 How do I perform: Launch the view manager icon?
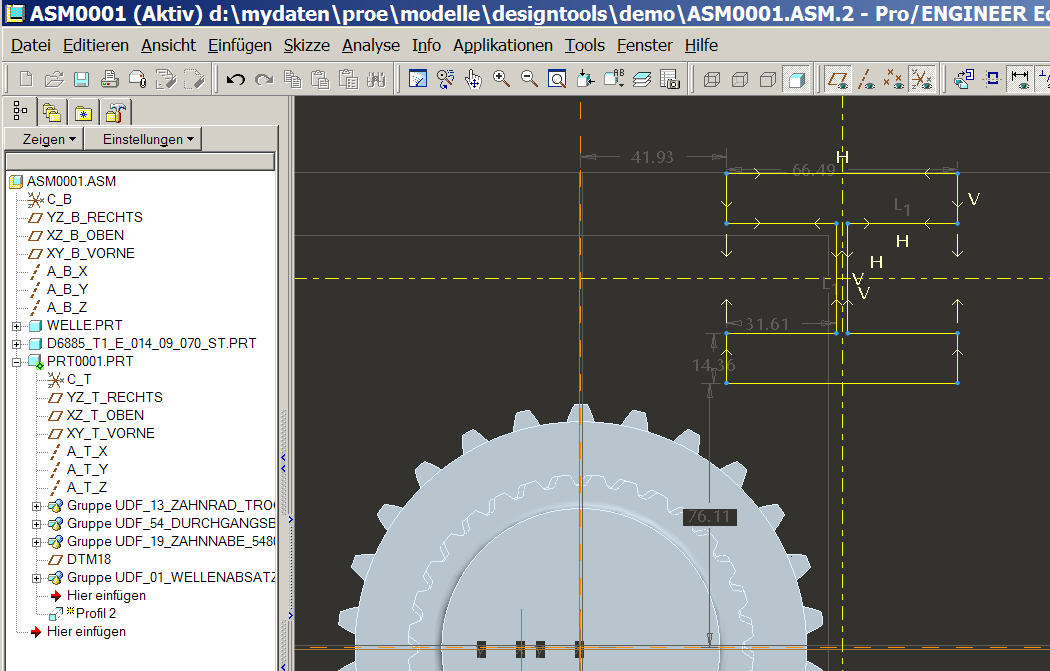tap(670, 80)
